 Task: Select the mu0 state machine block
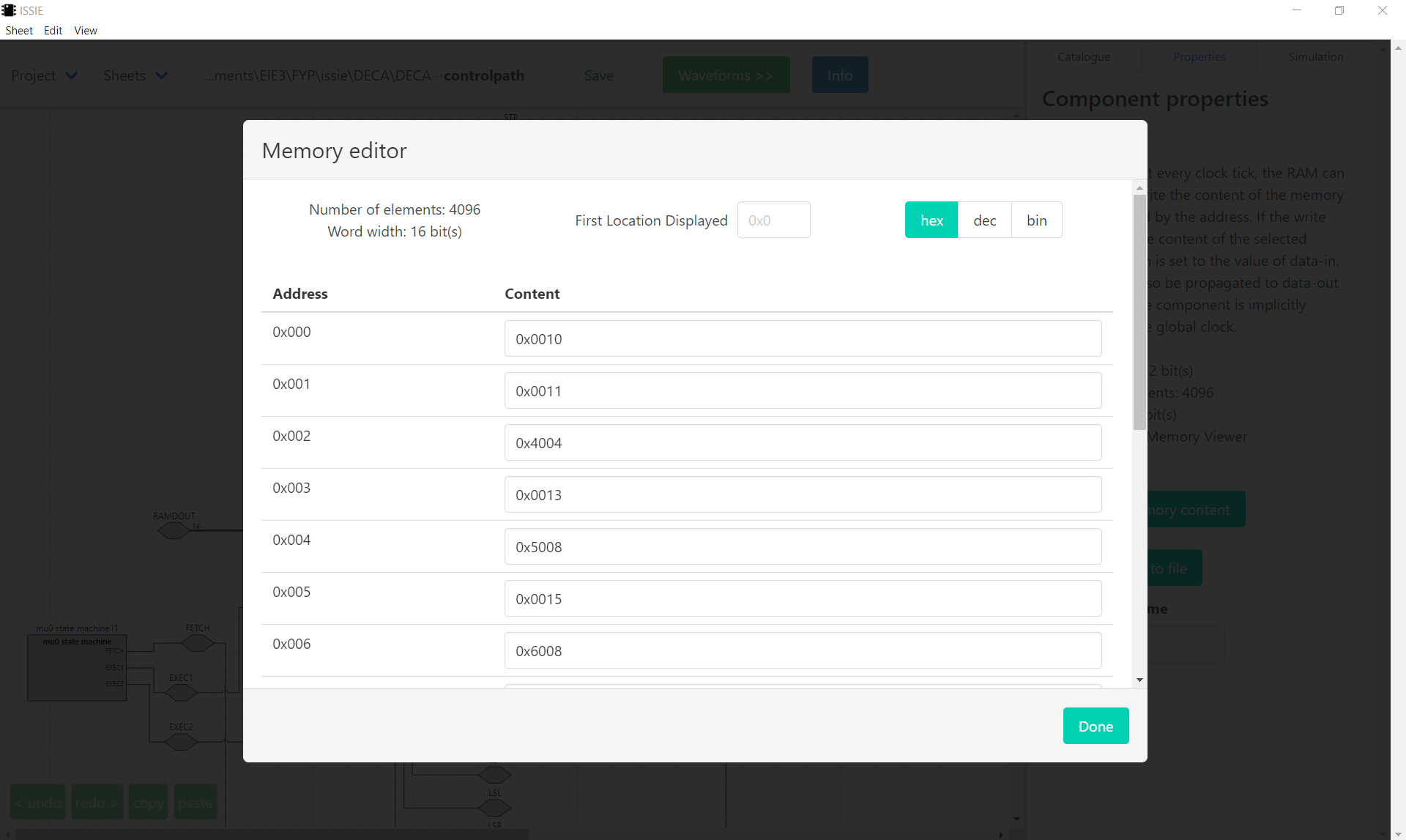tap(77, 668)
